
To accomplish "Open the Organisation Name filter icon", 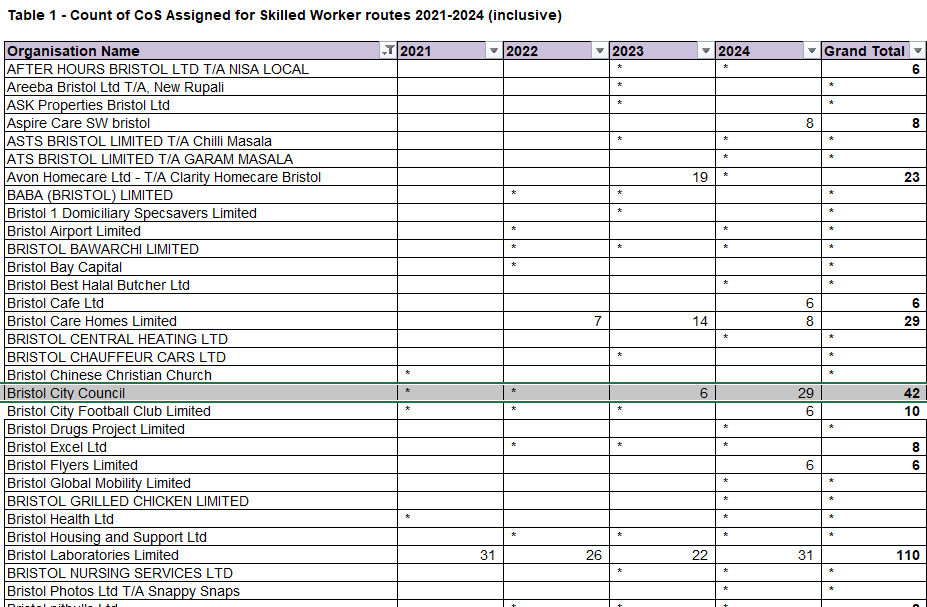I will (388, 51).
